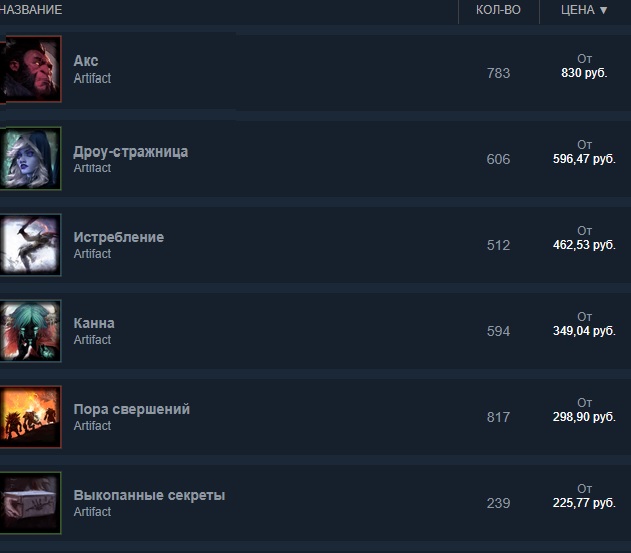Open the Акс card thumbnail
The height and width of the screenshot is (553, 631).
point(31,69)
